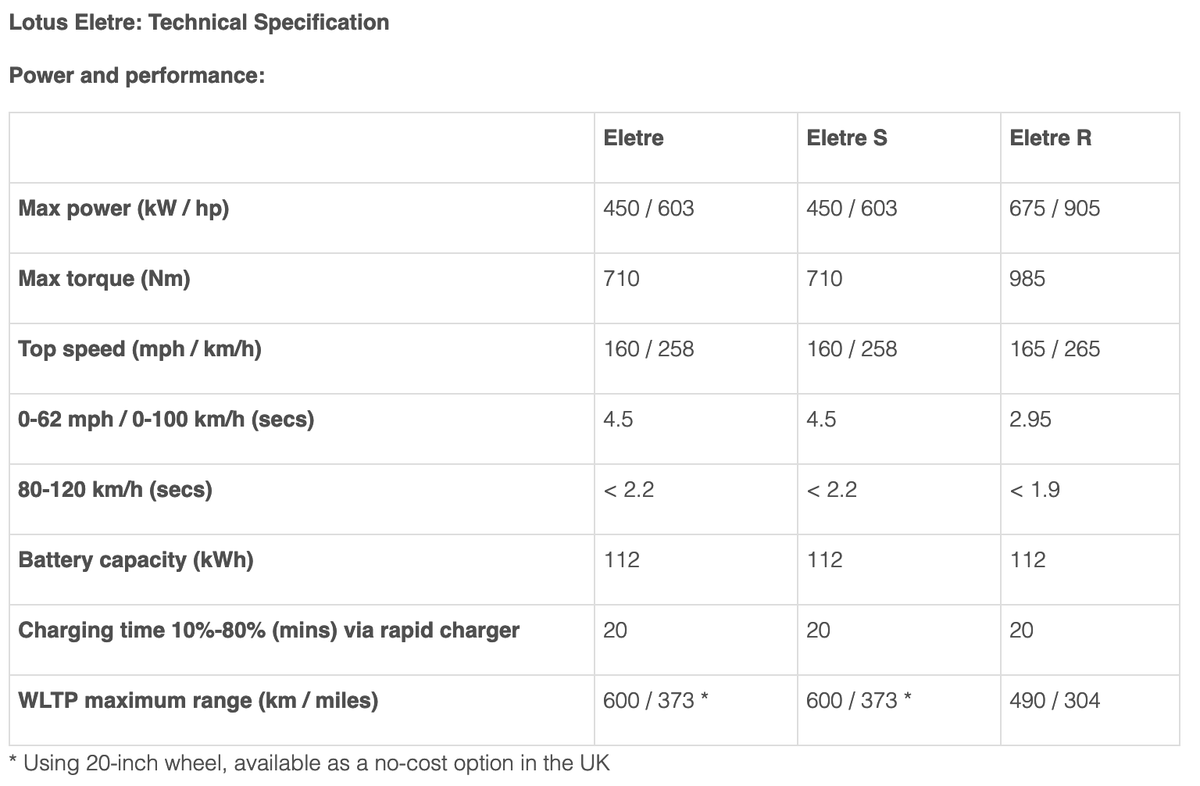Click the WLTP maximum range row label

point(198,701)
